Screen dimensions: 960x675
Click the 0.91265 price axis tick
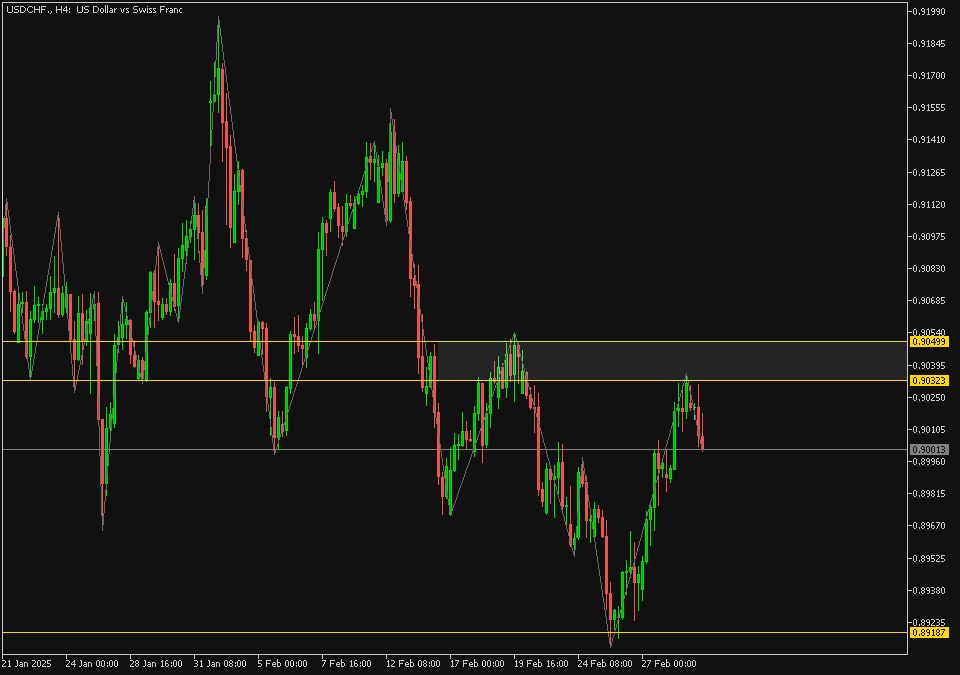929,172
